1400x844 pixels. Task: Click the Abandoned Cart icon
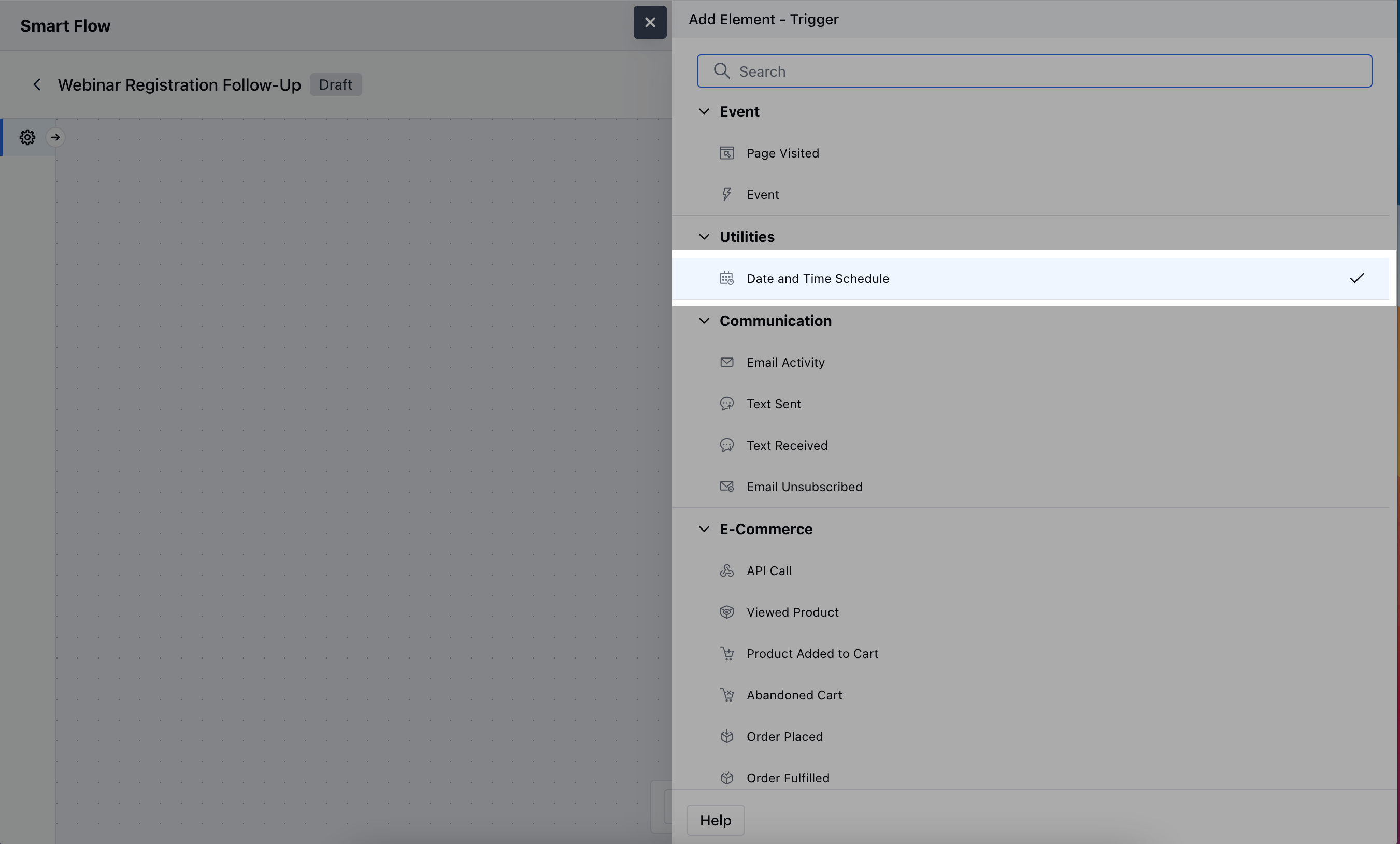(727, 695)
